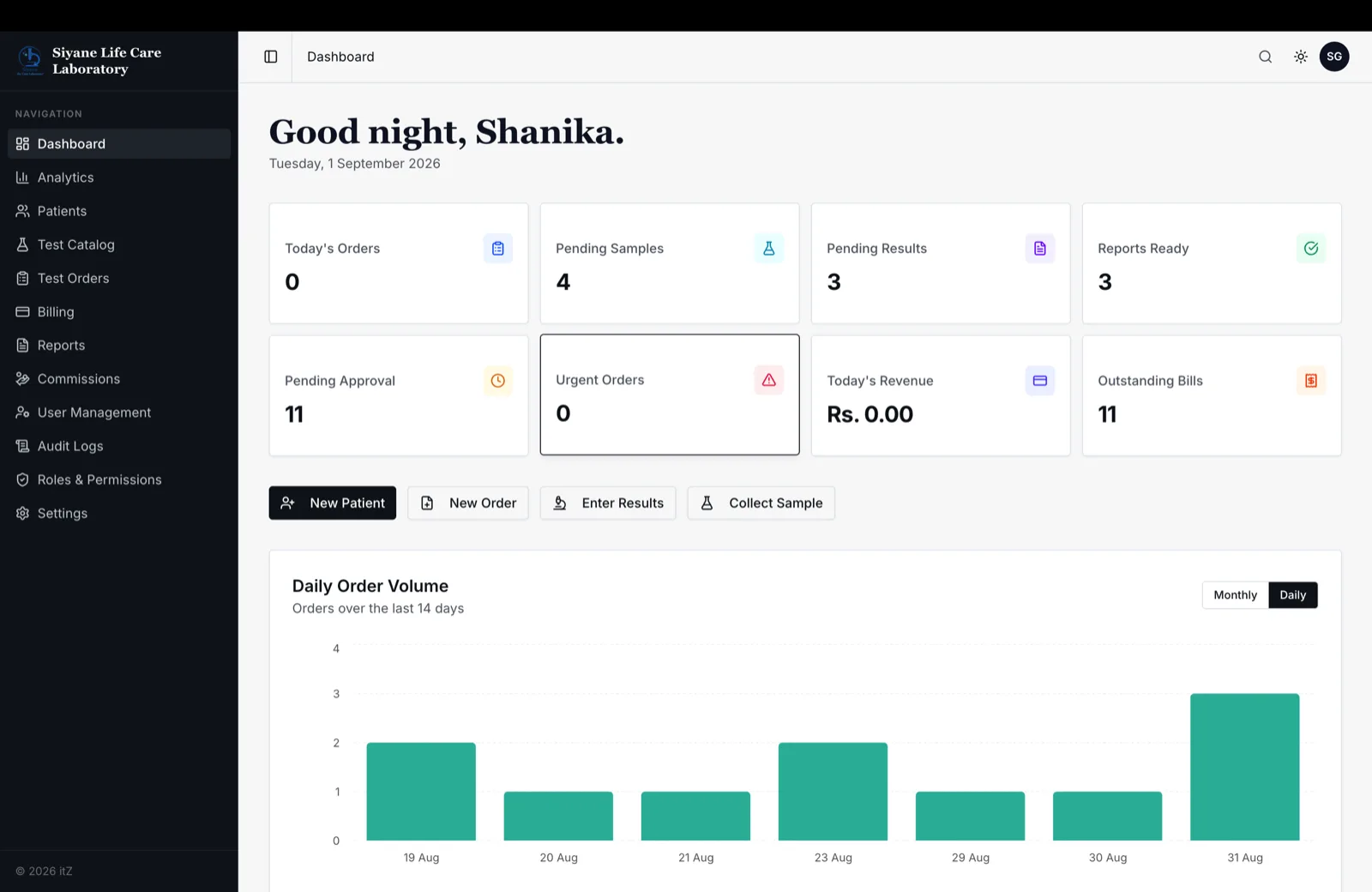Image resolution: width=1372 pixels, height=892 pixels.
Task: Open the search magnifier icon
Action: coord(1265,57)
